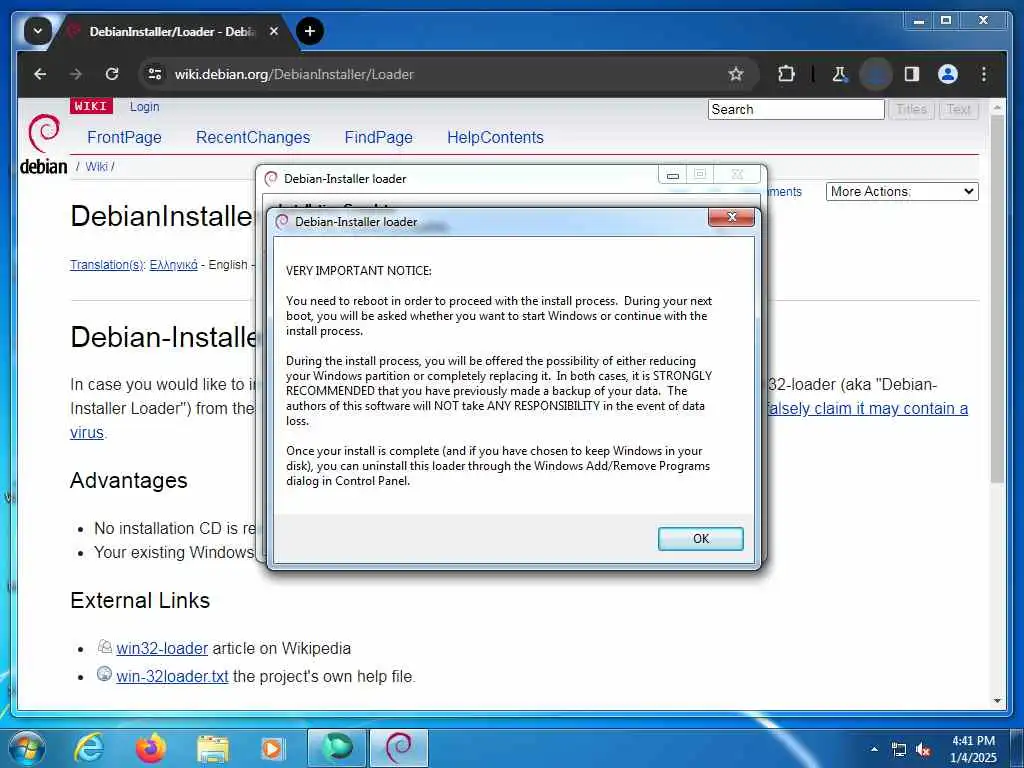The image size is (1024, 768).
Task: Open the Translation(s) link
Action: click(x=106, y=264)
